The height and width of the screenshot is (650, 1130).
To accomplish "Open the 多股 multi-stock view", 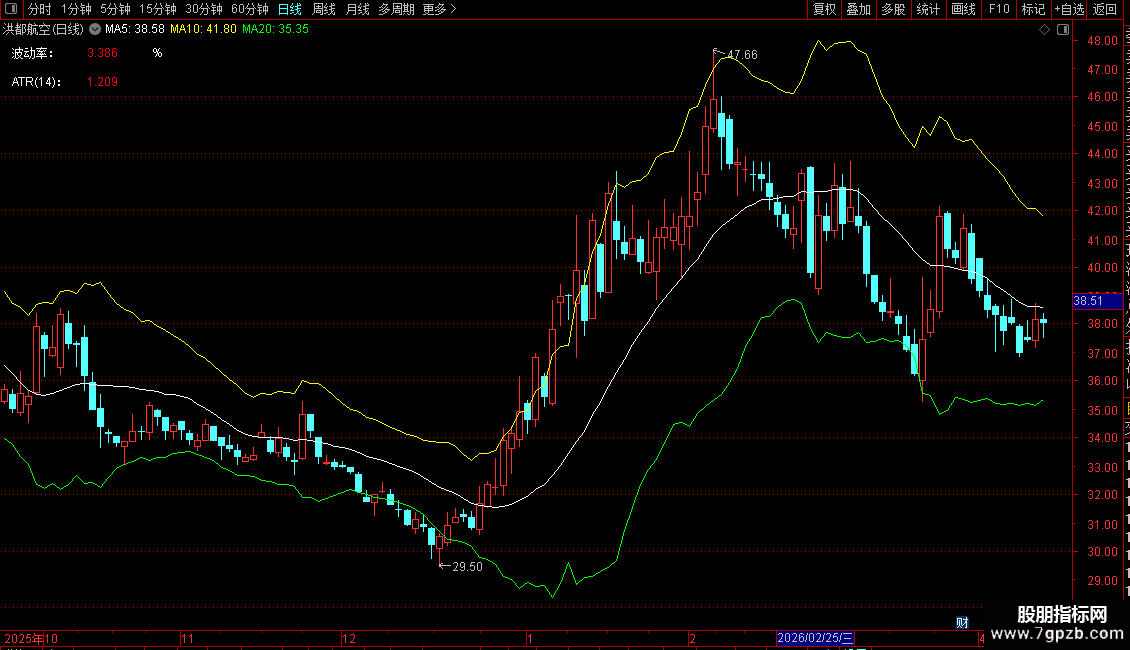I will (x=893, y=9).
